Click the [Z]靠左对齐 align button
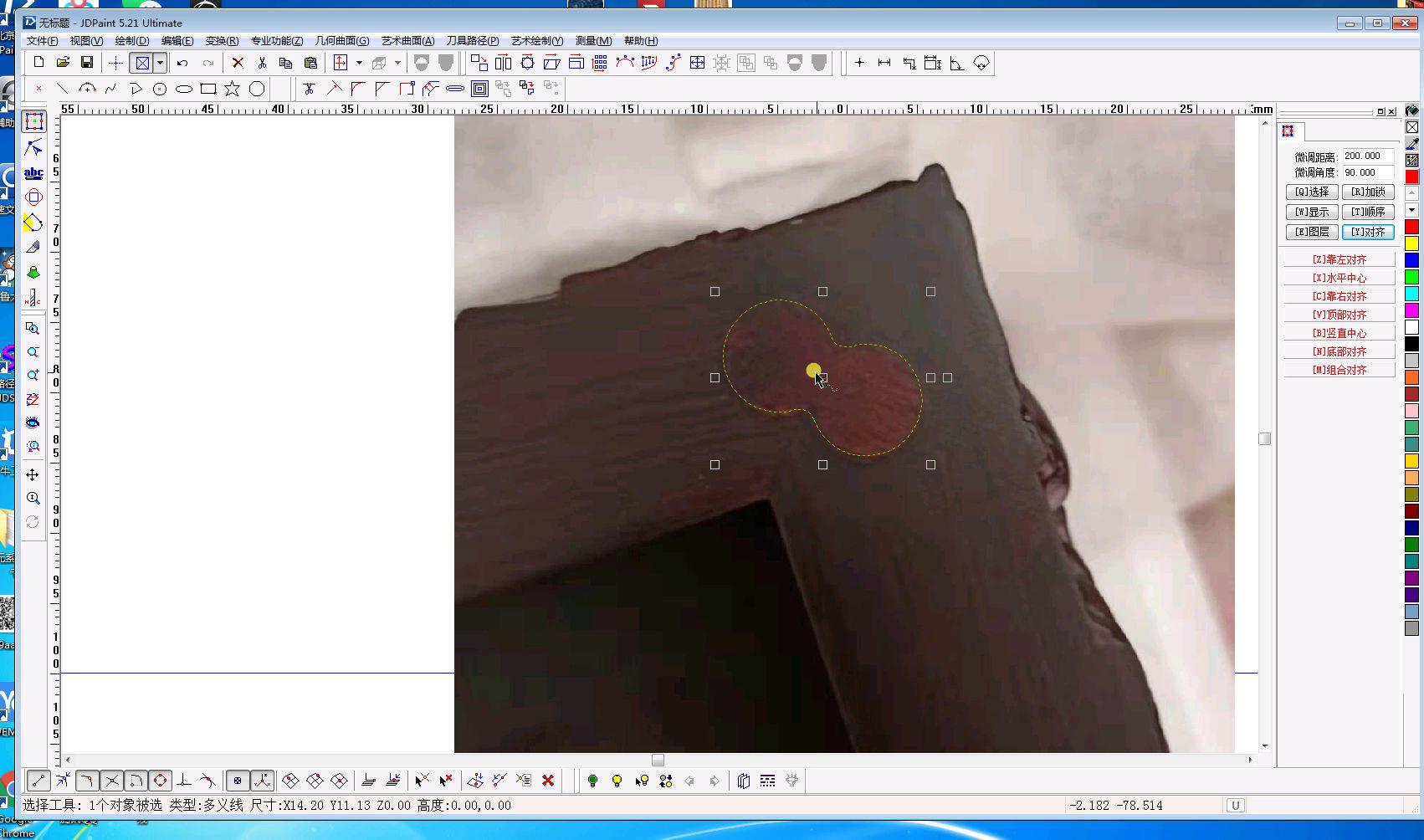 pos(1339,259)
